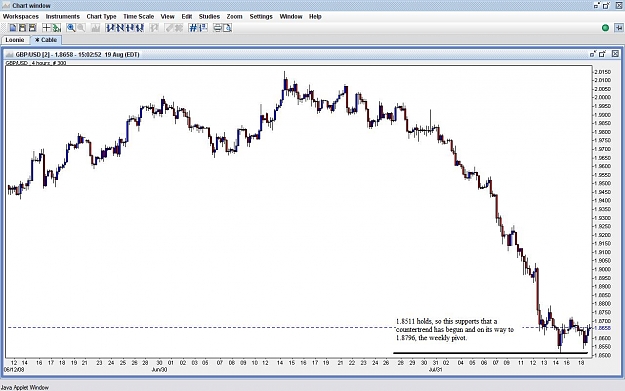The height and width of the screenshot is (391, 625).
Task: Click the 2.0000 price axis label
Action: point(602,97)
